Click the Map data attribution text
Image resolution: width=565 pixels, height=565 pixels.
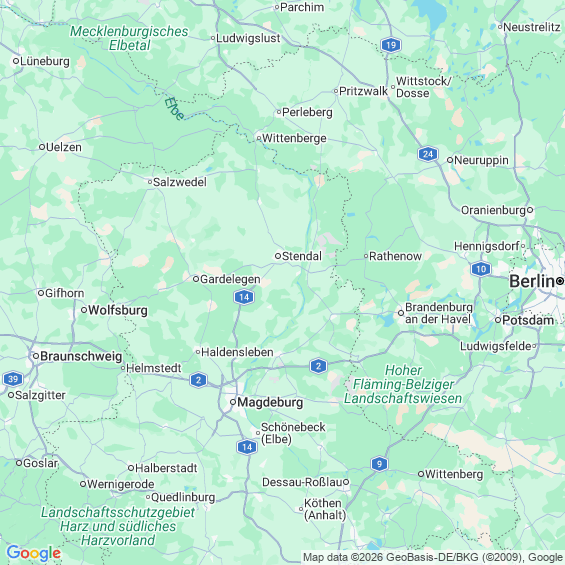click(433, 557)
